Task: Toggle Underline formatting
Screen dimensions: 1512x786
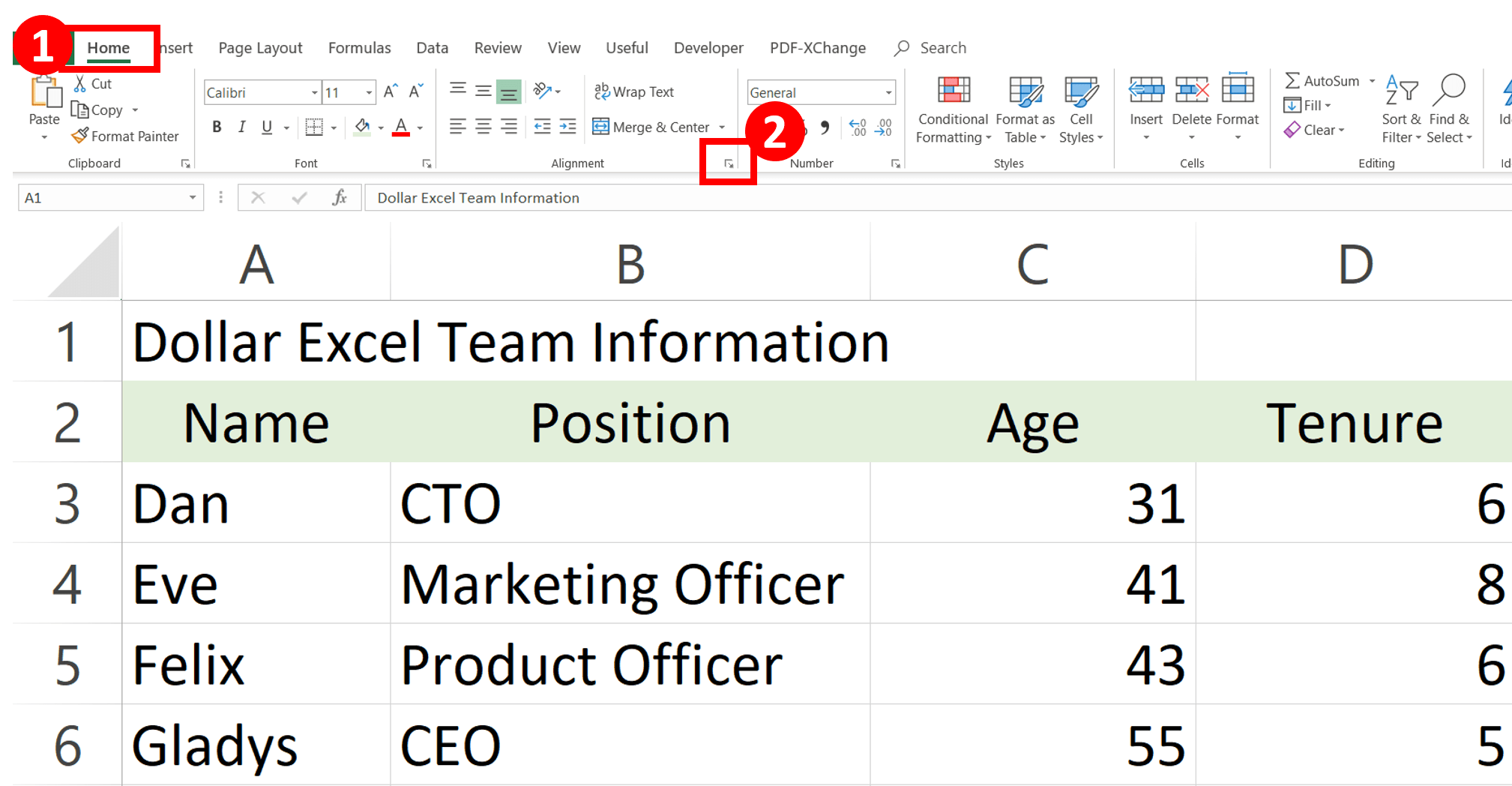Action: click(267, 127)
